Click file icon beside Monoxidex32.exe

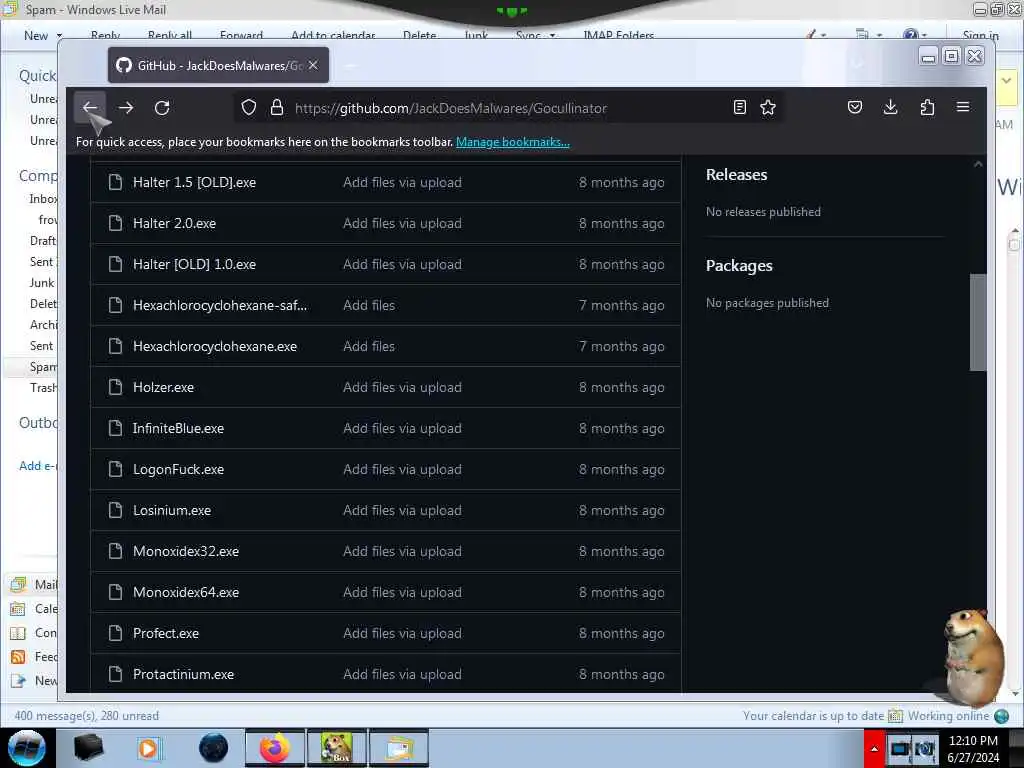pyautogui.click(x=116, y=552)
